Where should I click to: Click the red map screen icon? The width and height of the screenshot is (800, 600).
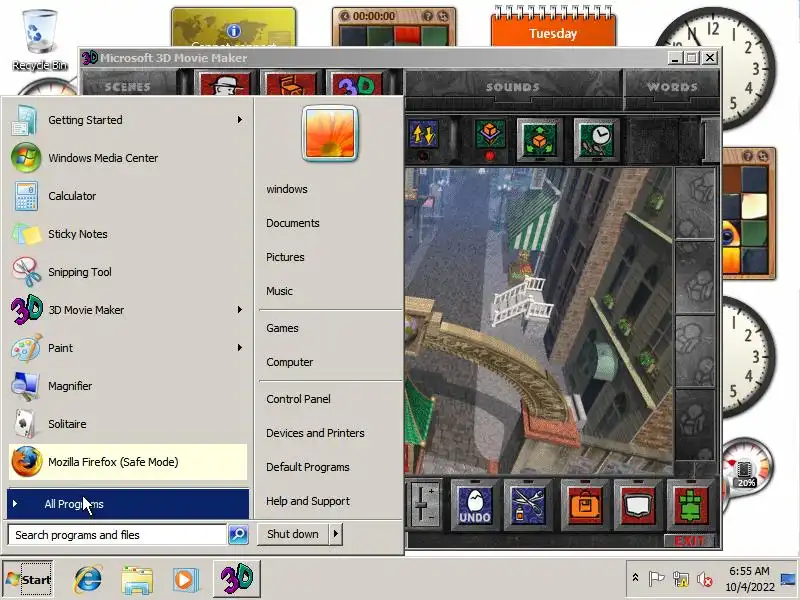pyautogui.click(x=637, y=505)
